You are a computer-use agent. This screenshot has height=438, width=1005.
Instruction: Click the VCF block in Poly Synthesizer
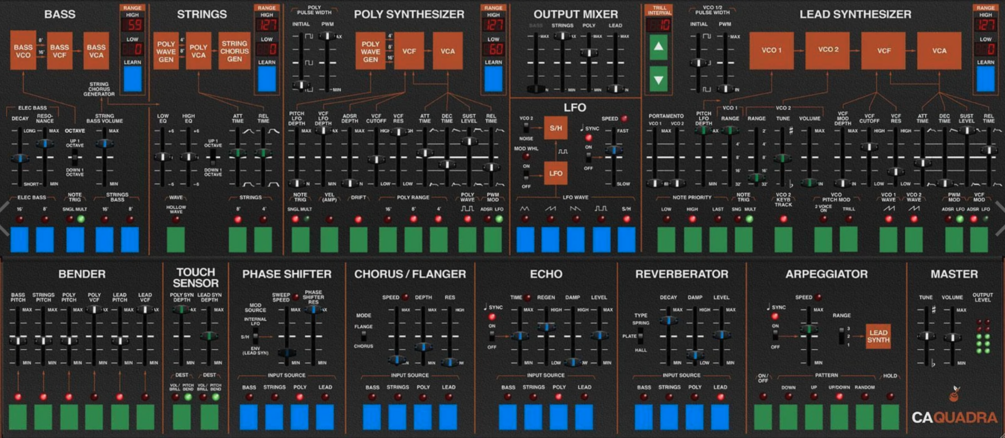click(408, 51)
